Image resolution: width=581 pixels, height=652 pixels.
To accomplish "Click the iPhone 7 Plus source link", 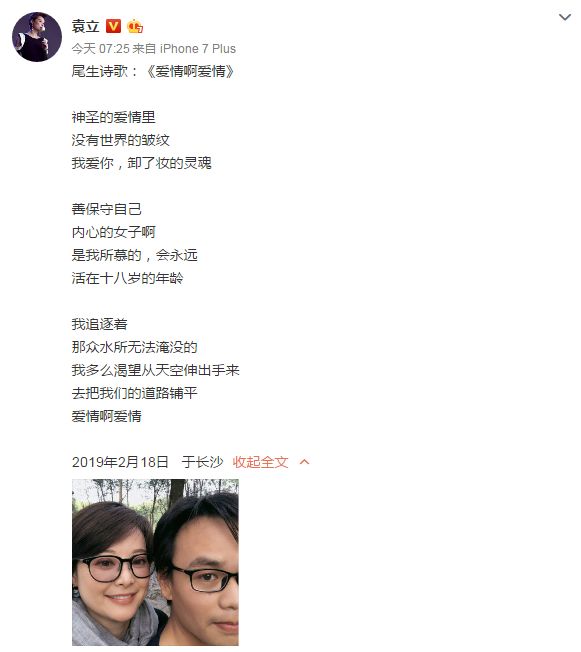I will click(198, 49).
